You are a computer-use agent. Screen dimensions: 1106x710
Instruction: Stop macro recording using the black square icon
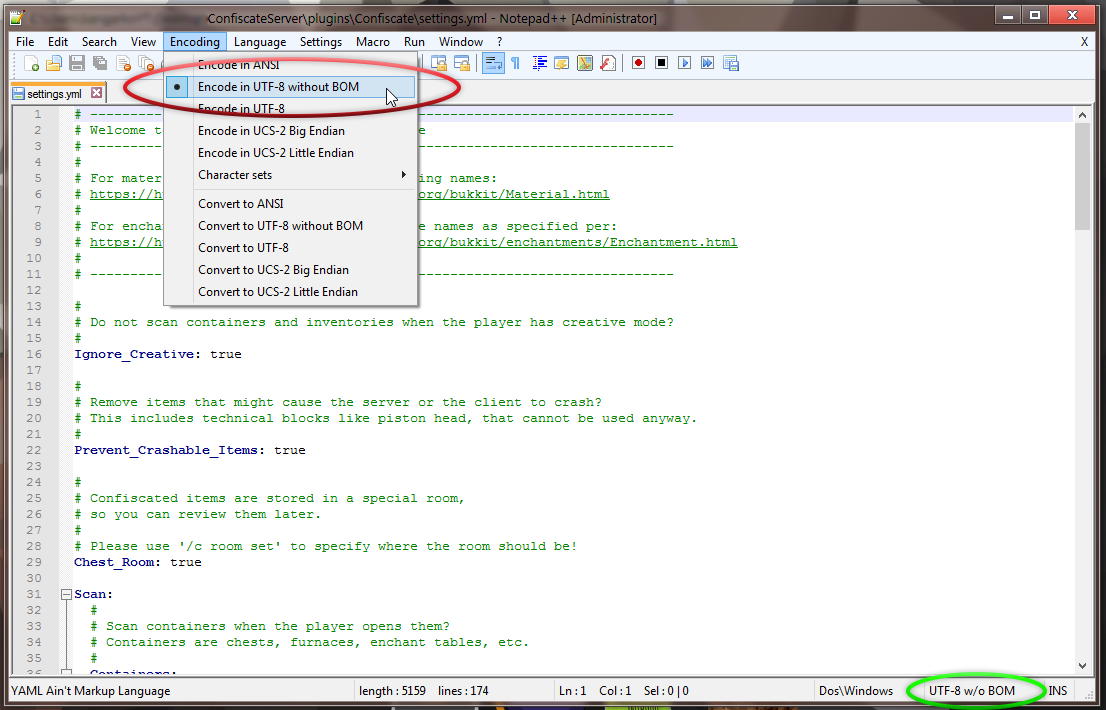[661, 62]
